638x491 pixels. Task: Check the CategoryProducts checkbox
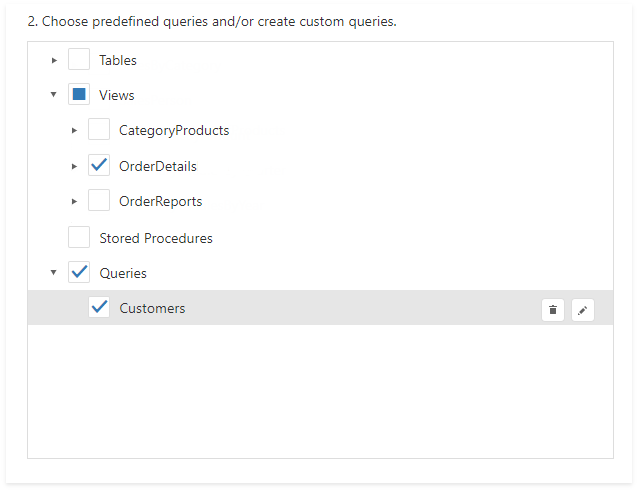pos(99,130)
